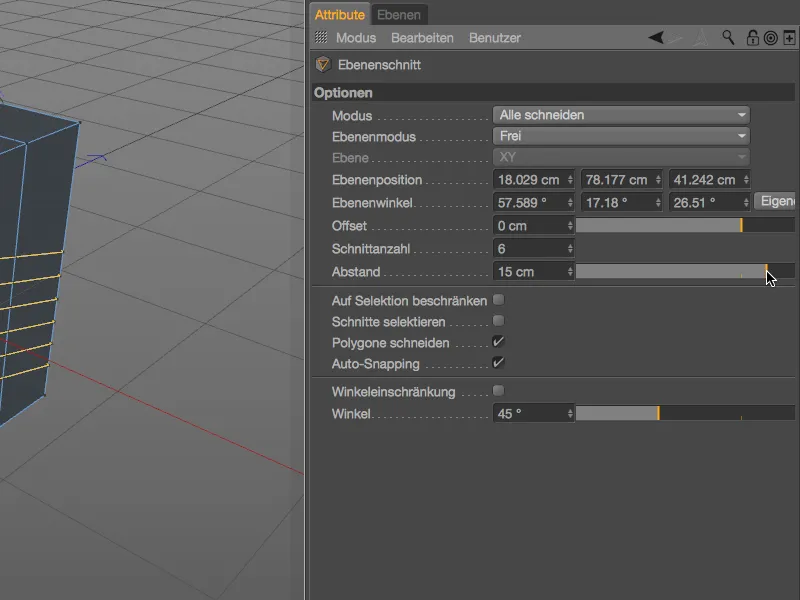Image resolution: width=800 pixels, height=600 pixels.
Task: Expand the Ebenenmodus dropdown set to Frei
Action: click(x=621, y=136)
